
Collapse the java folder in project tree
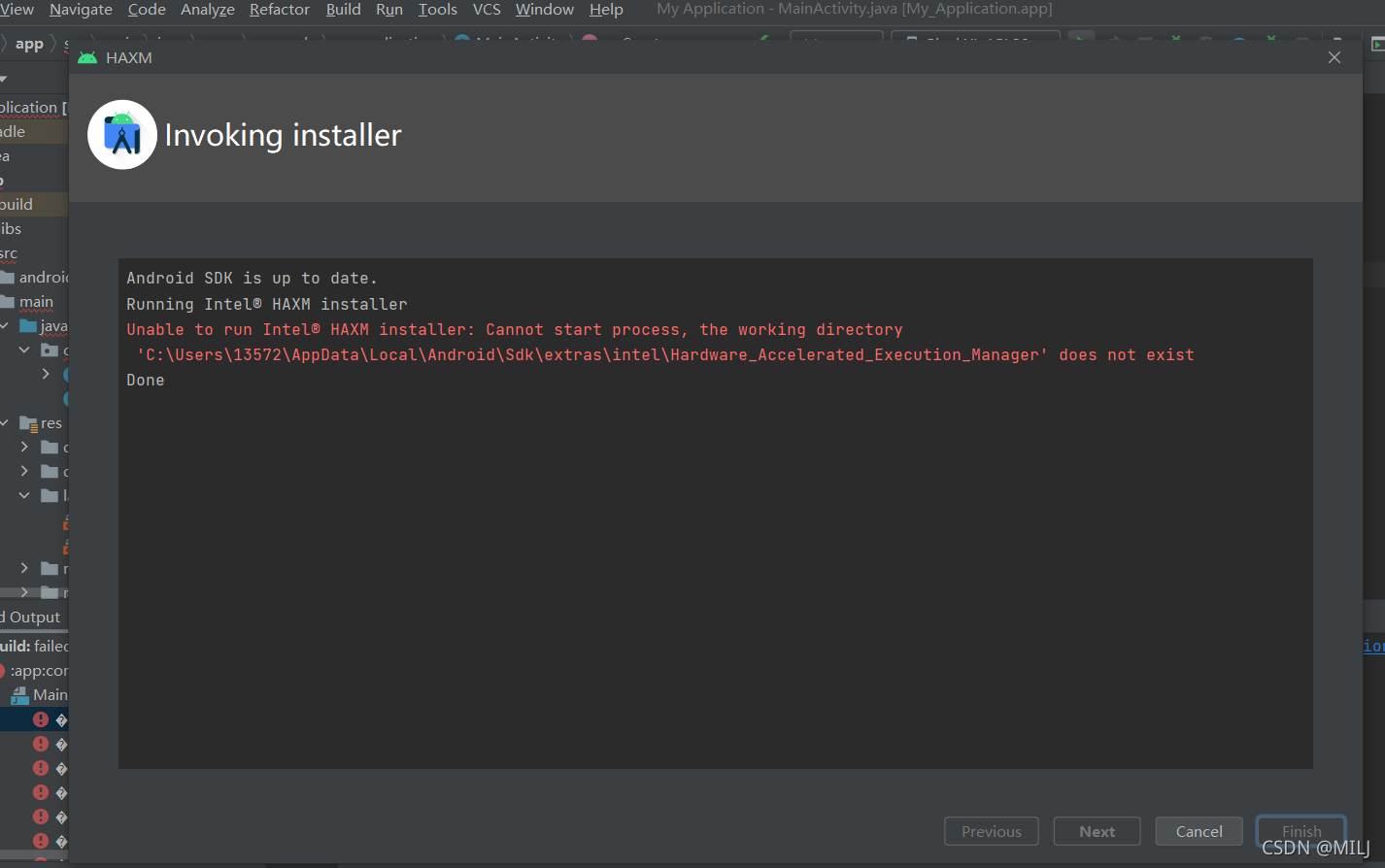click(5, 326)
